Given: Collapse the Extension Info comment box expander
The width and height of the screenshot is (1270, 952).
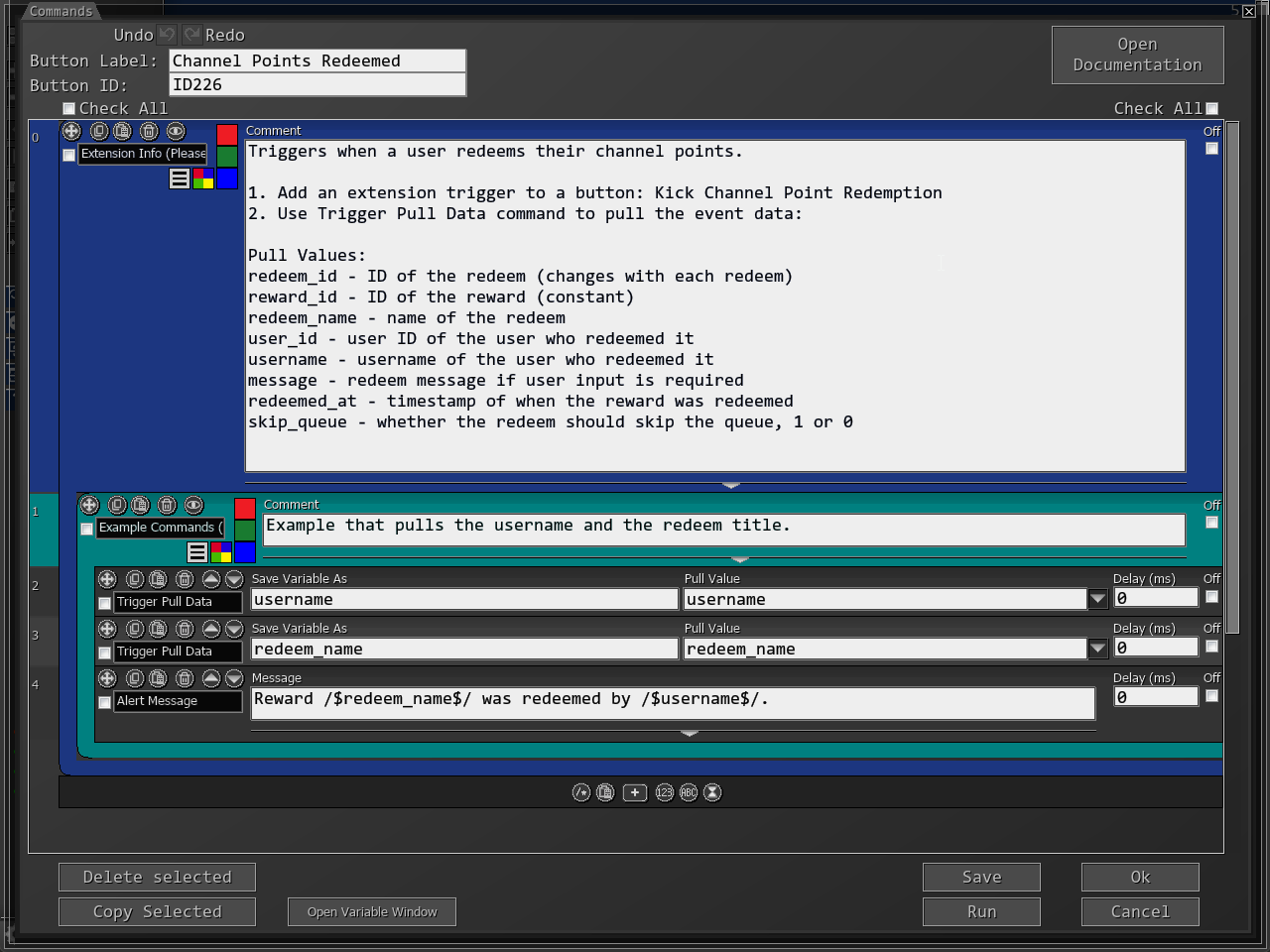Looking at the screenshot, I should point(731,485).
